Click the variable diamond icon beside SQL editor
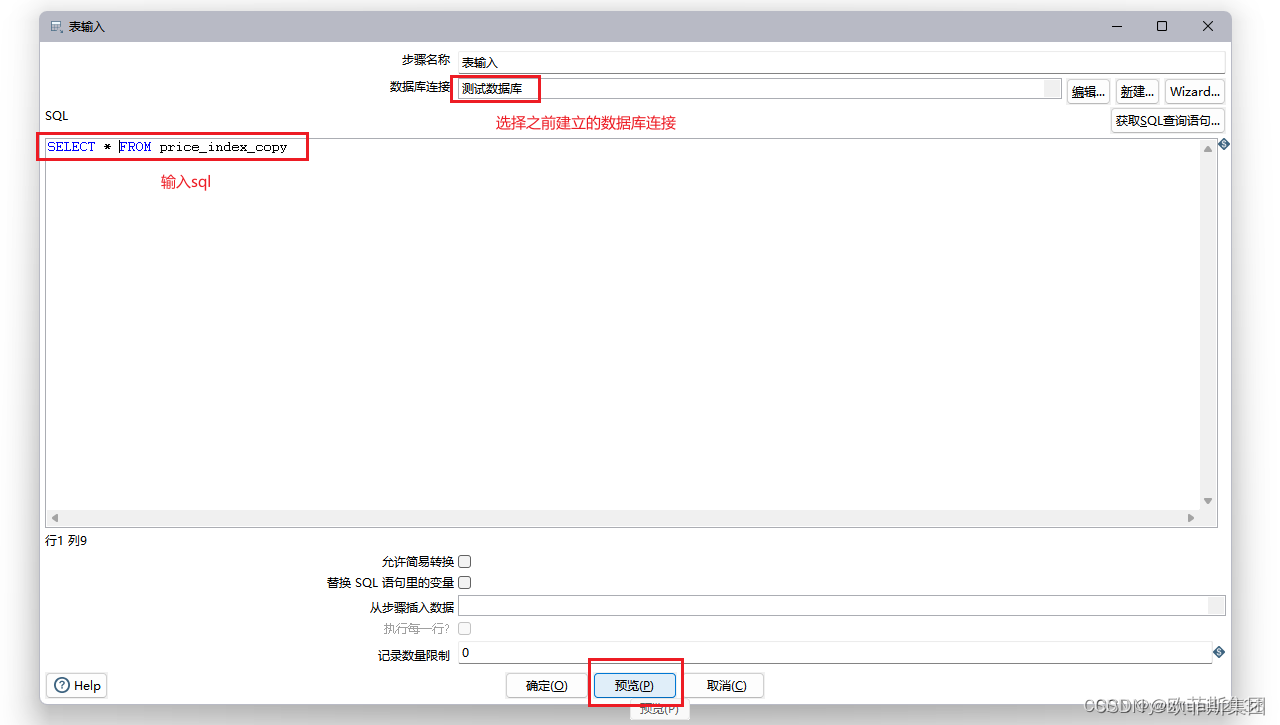 click(x=1224, y=145)
